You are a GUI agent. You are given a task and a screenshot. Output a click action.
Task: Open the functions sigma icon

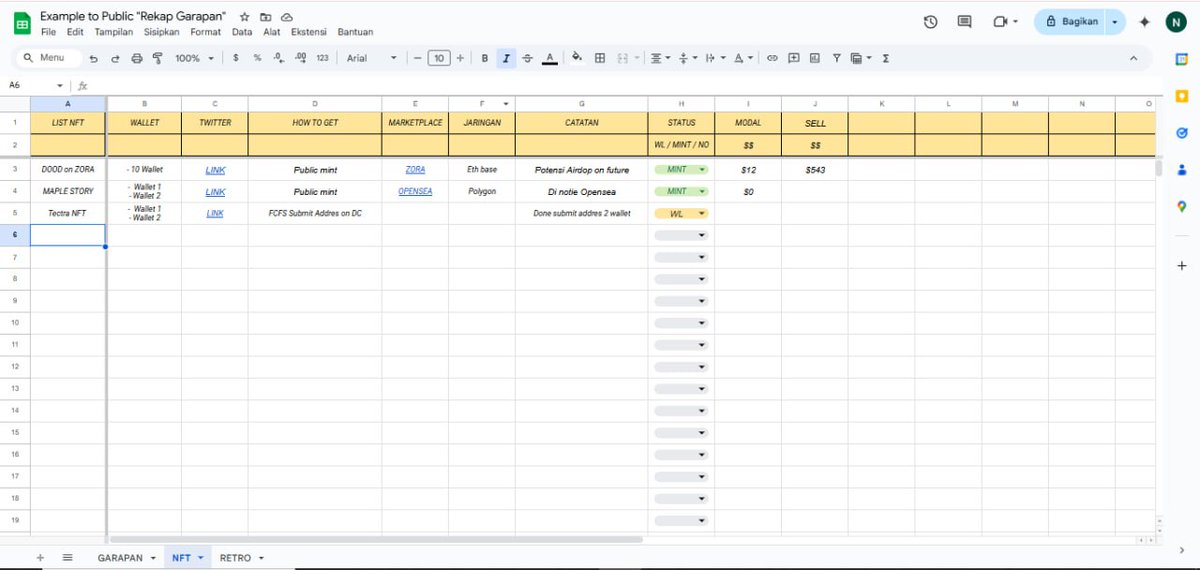pos(886,58)
